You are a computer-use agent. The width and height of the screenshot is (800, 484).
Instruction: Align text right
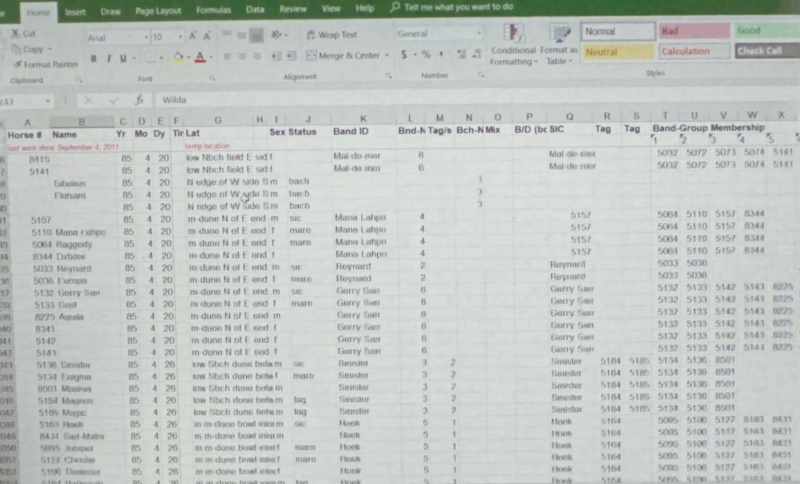257,56
